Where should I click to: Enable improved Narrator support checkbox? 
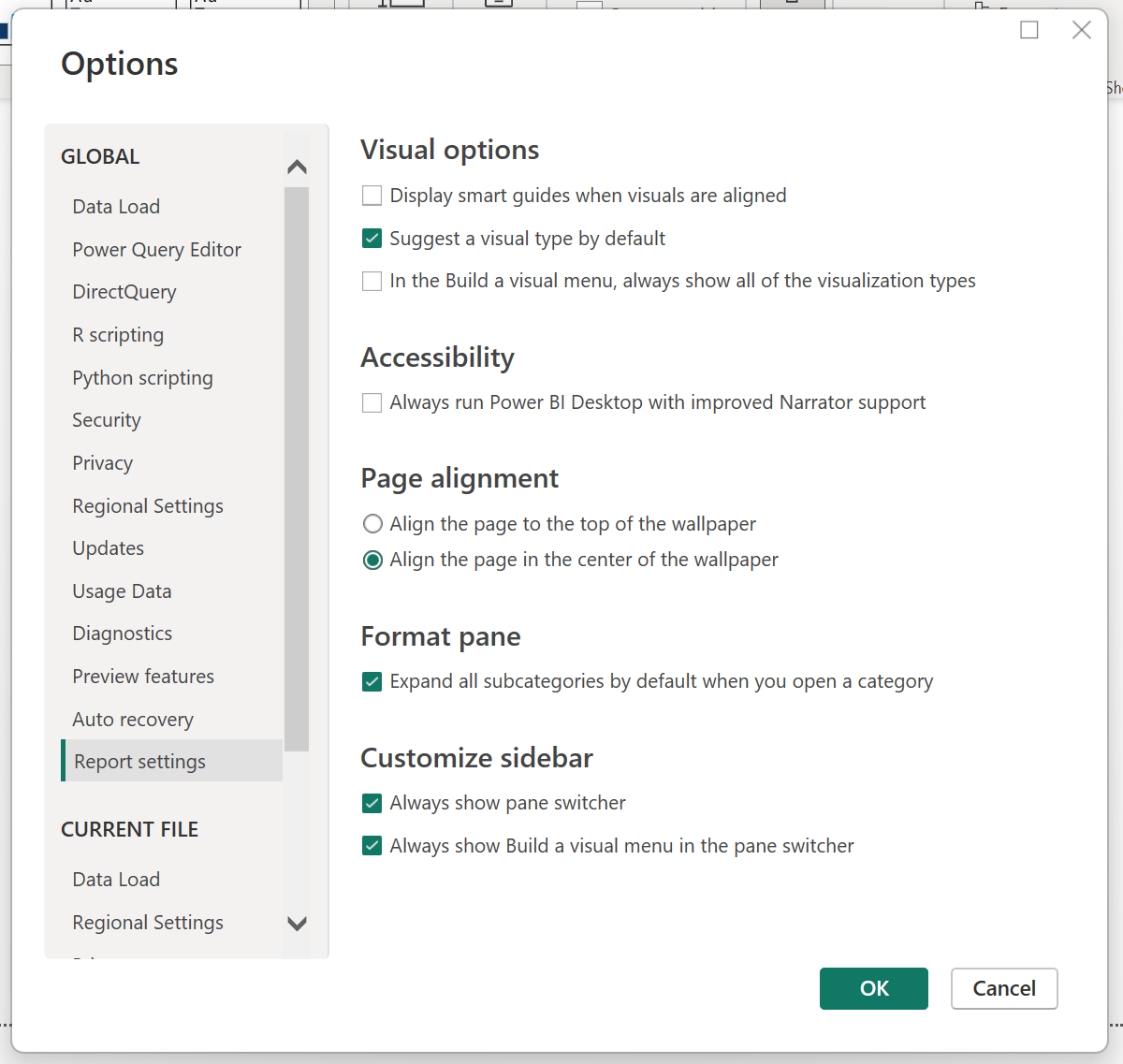372,402
